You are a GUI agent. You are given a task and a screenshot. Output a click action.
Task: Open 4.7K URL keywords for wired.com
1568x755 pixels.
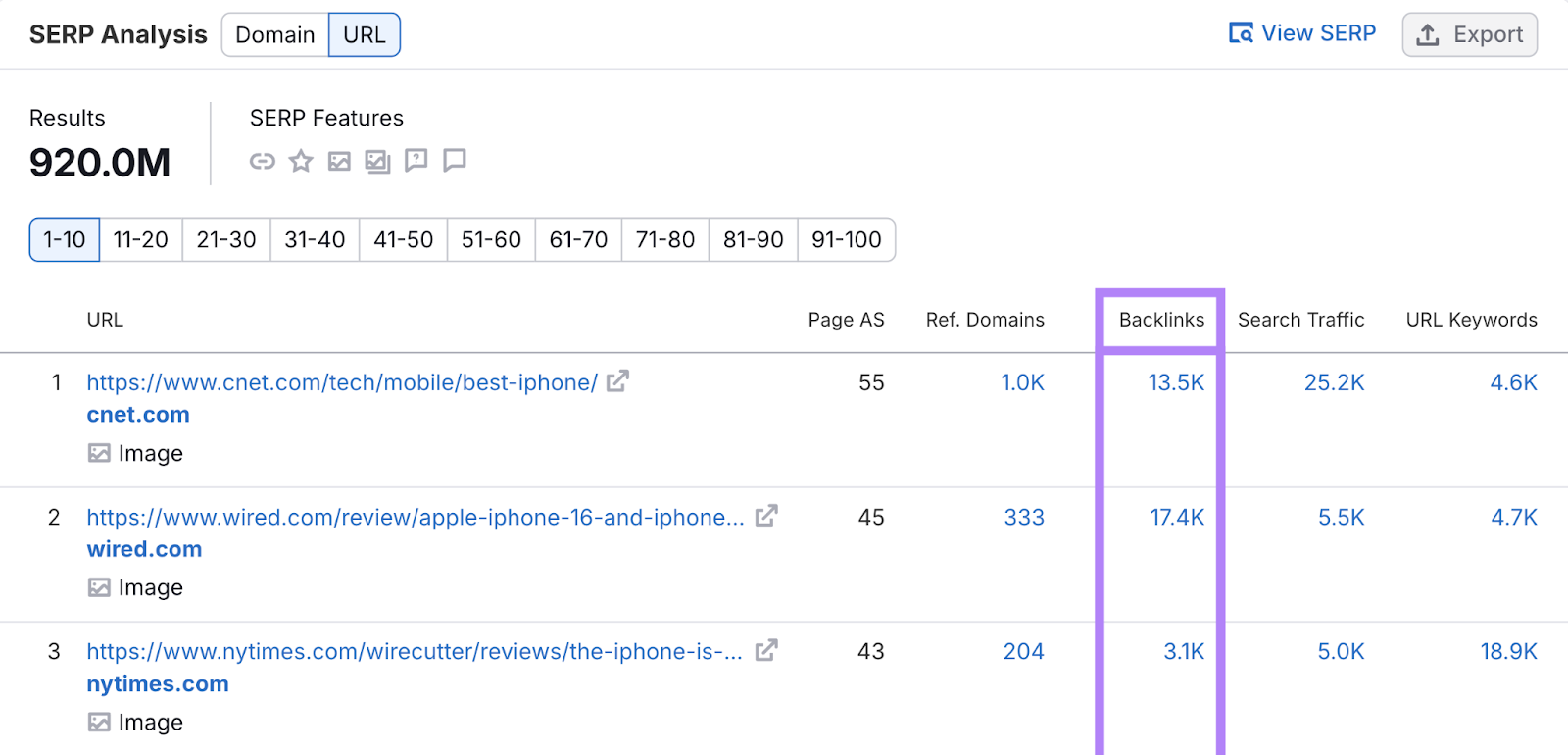[x=1515, y=517]
